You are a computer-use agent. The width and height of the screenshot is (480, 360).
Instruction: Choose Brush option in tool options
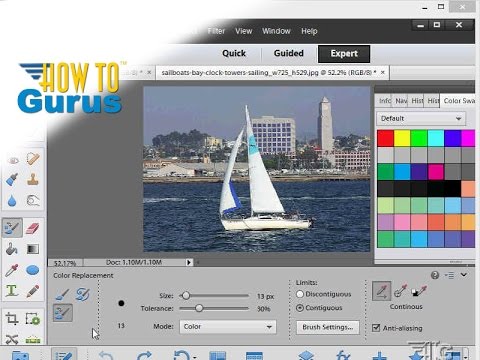click(62, 294)
